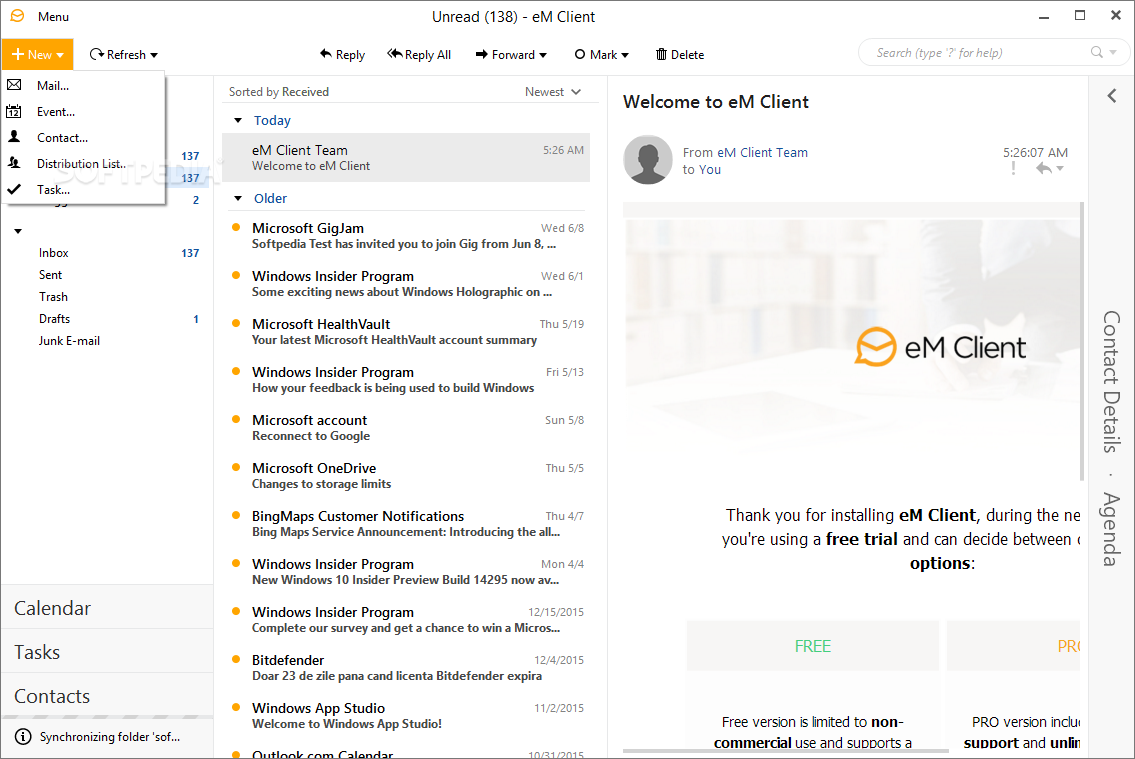Toggle unread dot for Build 14295 message
Viewport: 1135px width, 759px height.
pyautogui.click(x=236, y=563)
